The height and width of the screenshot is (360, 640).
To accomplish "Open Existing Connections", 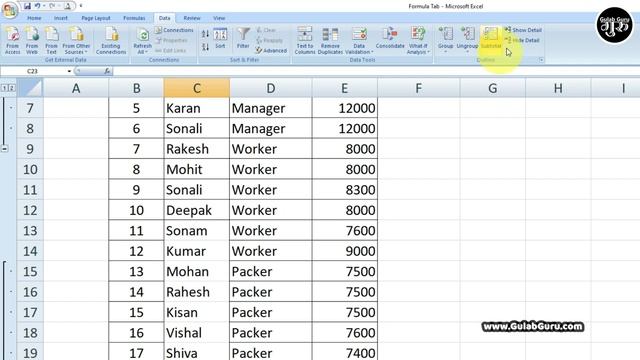I will point(111,40).
